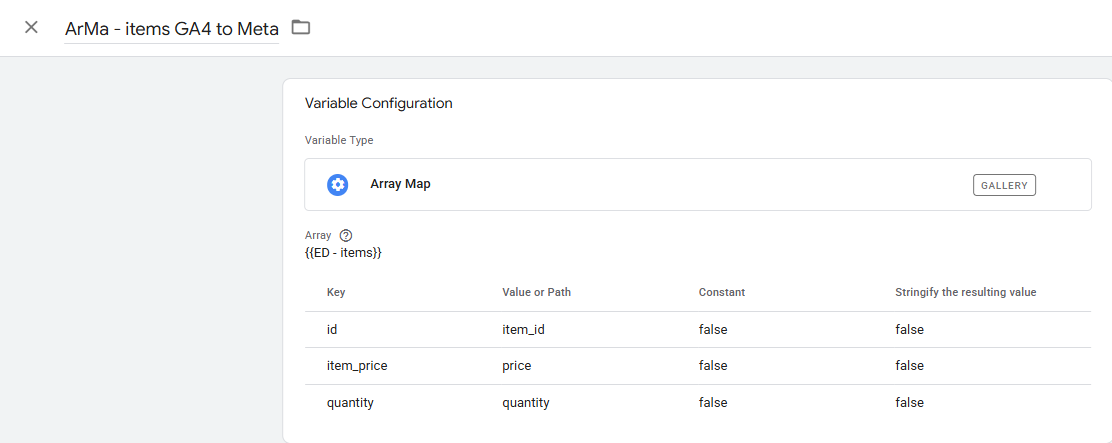The image size is (1112, 443).
Task: Click the 'Key' column header
Action: click(x=336, y=292)
